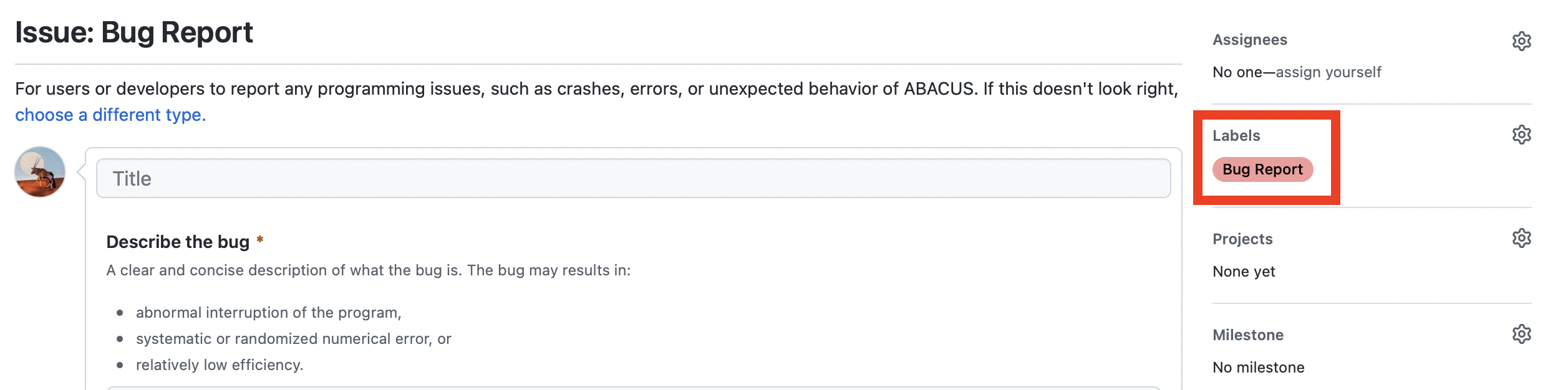Open the Milestone gear settings
This screenshot has height=390, width=1568.
(x=1521, y=334)
